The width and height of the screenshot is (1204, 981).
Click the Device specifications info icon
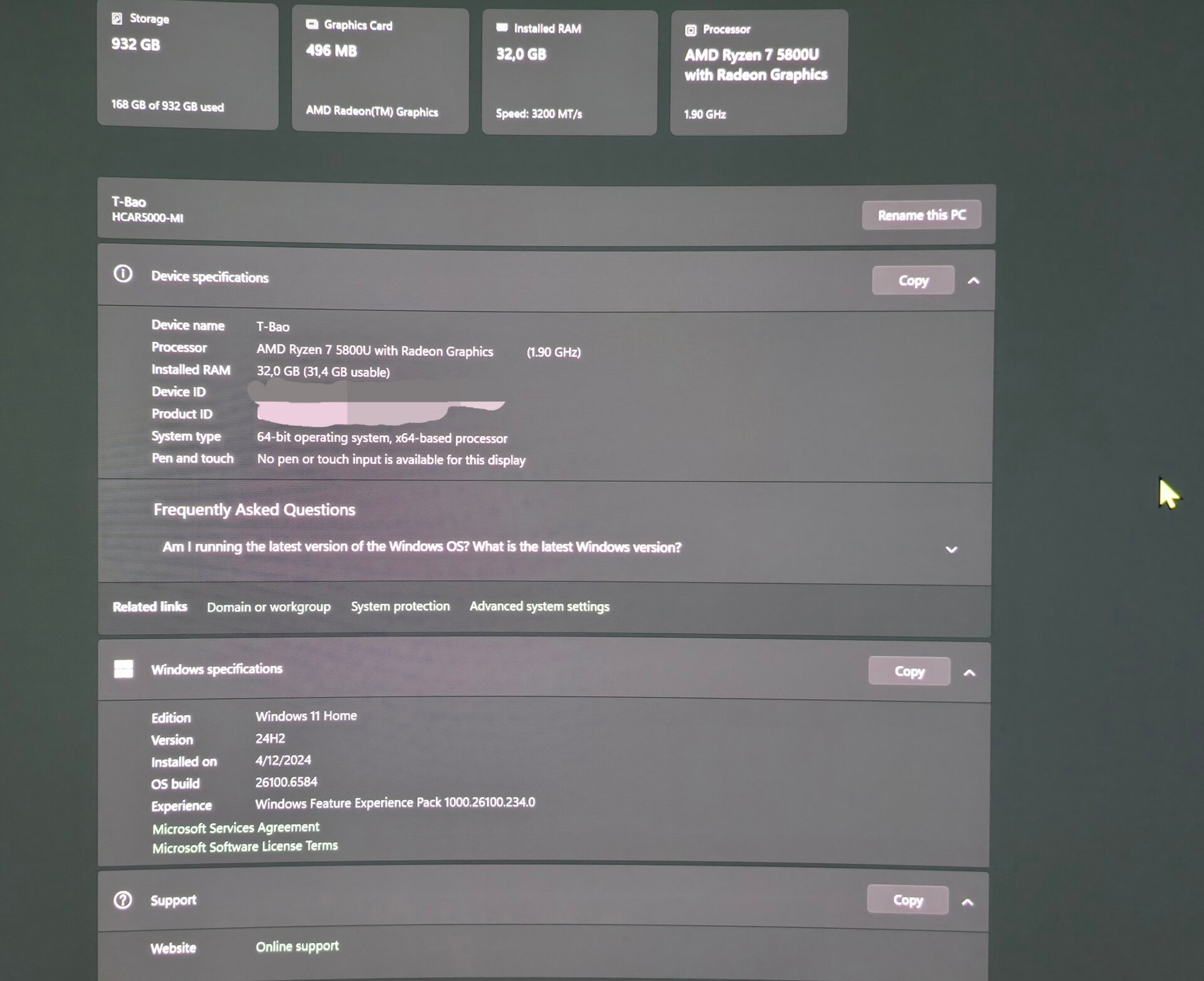tap(123, 274)
